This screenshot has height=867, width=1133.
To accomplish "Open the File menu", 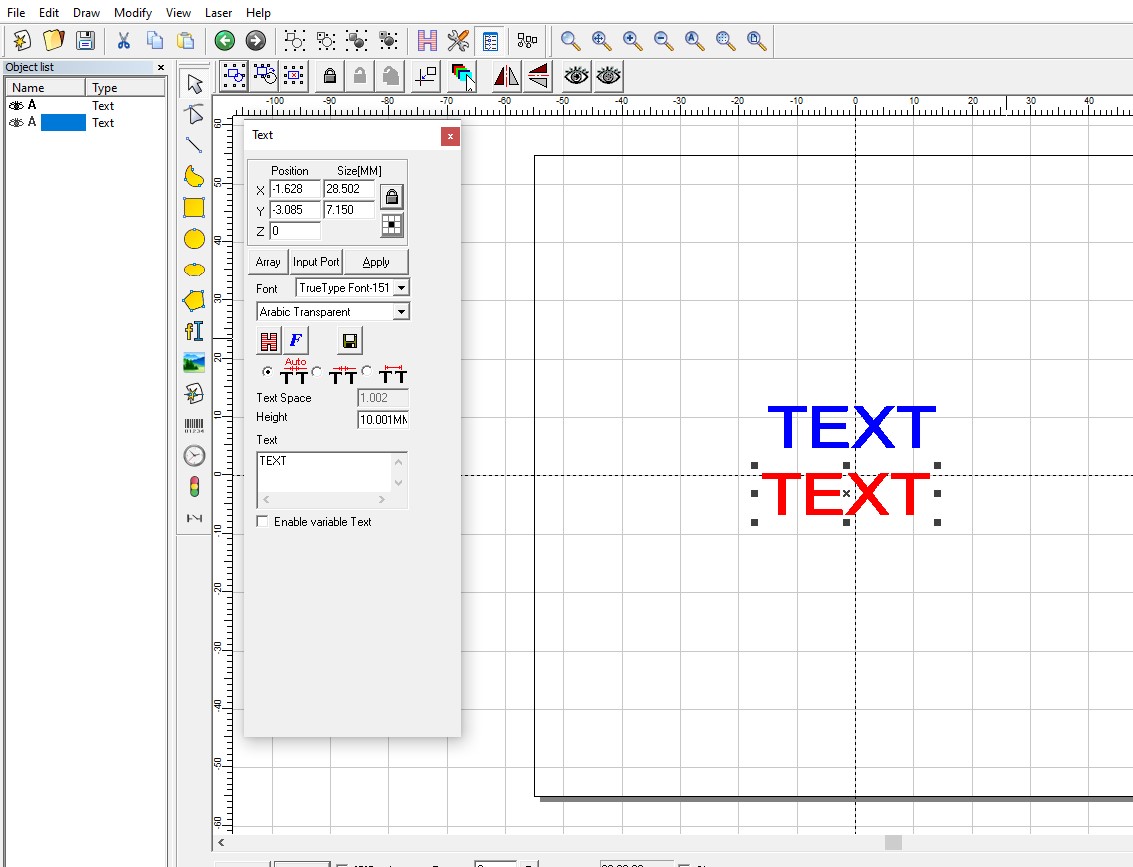I will (16, 12).
